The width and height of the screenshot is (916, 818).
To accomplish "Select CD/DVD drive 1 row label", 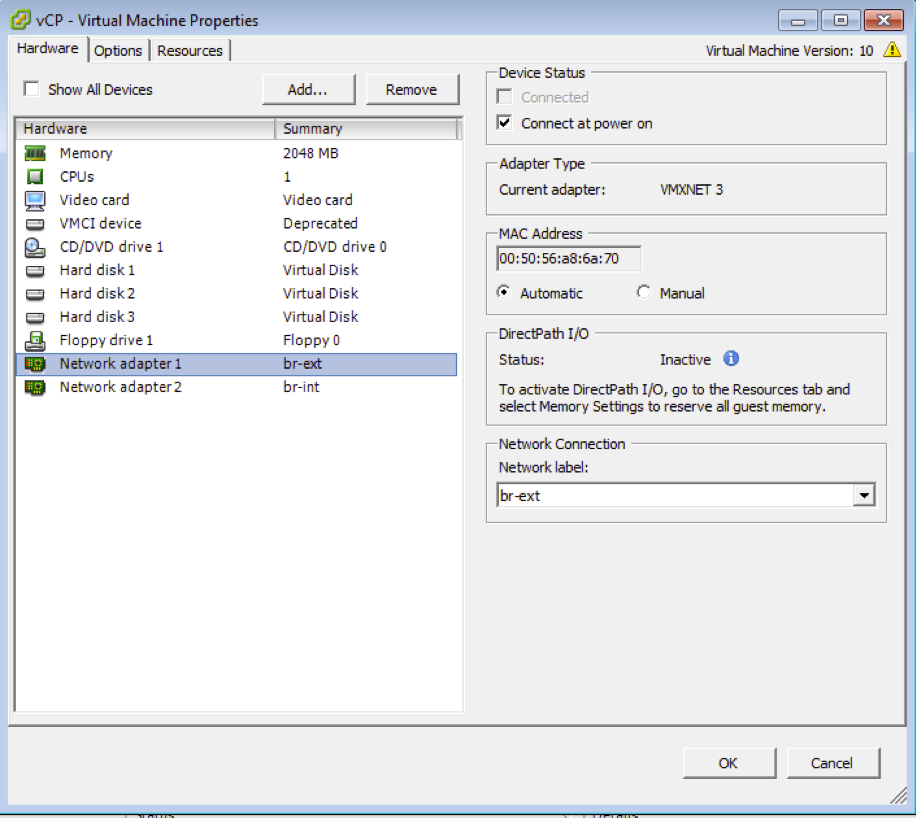I will (x=111, y=247).
